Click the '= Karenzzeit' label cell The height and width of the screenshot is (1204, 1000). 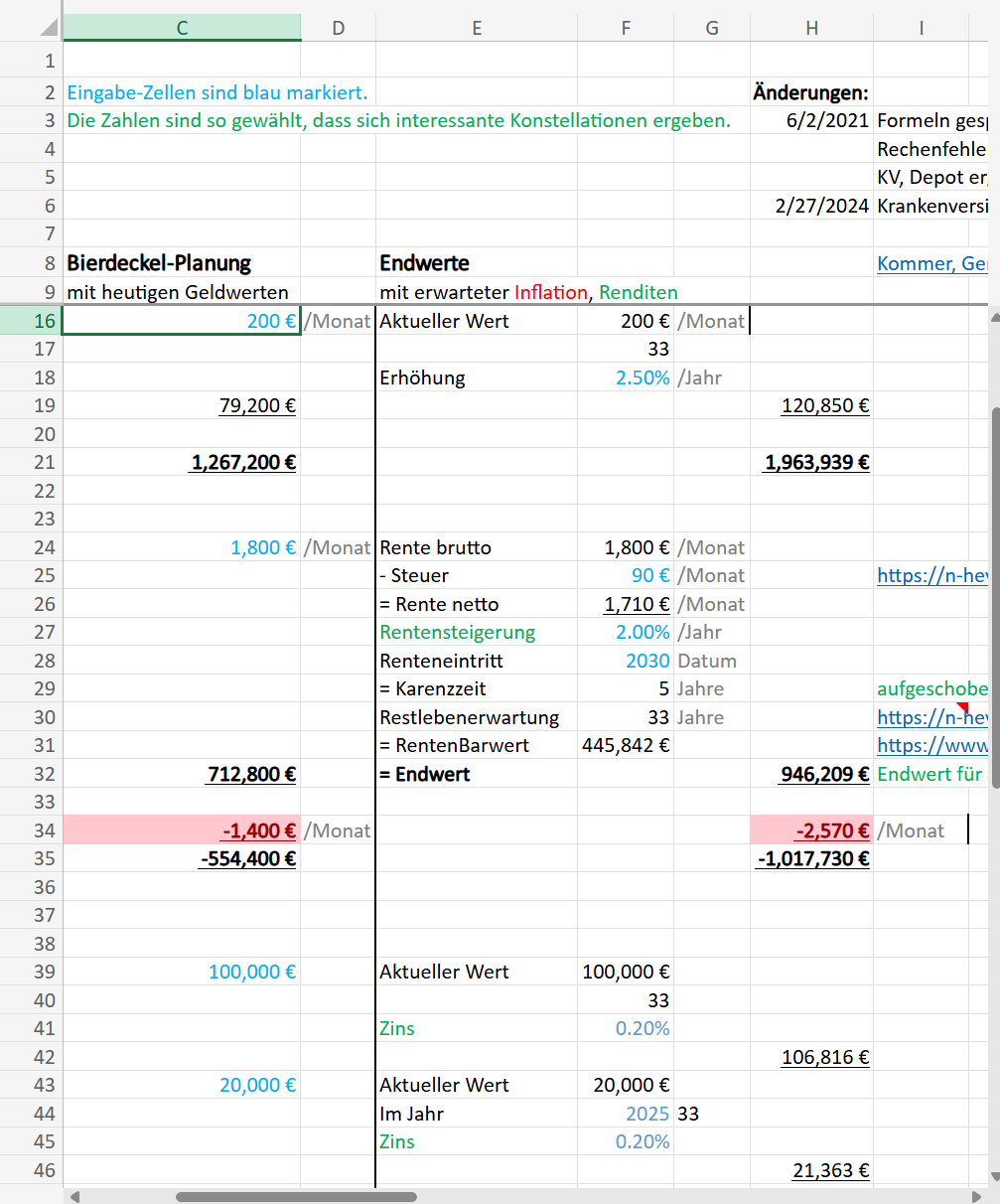click(477, 688)
